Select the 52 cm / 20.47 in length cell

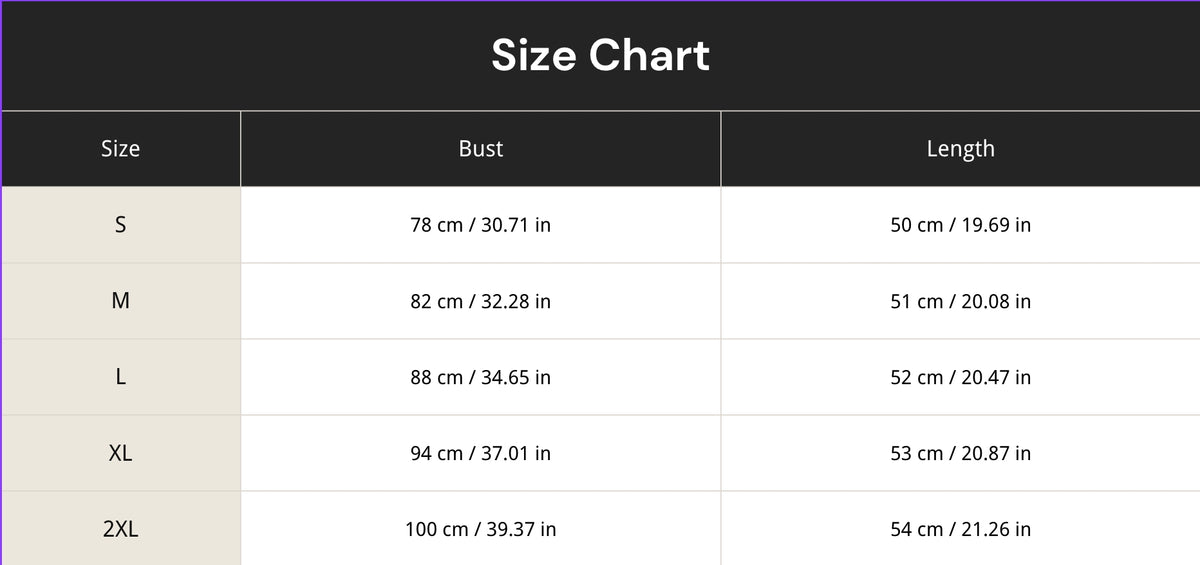tap(960, 377)
